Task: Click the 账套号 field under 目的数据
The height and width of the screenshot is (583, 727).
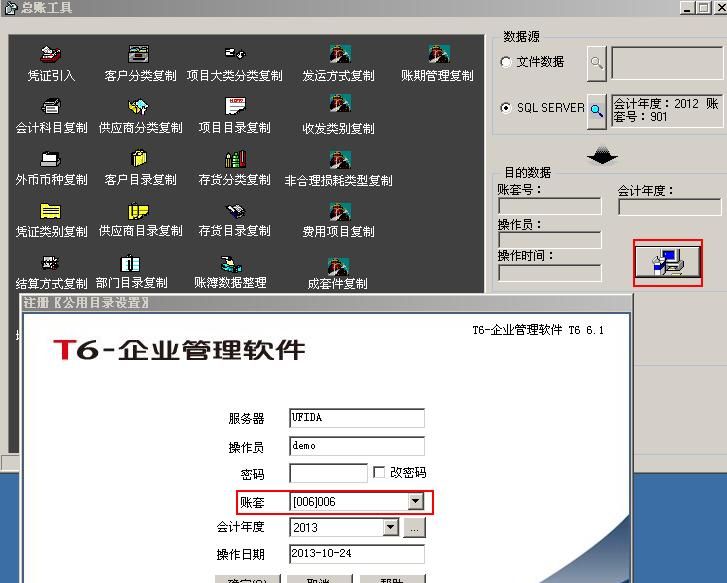Action: tap(549, 206)
